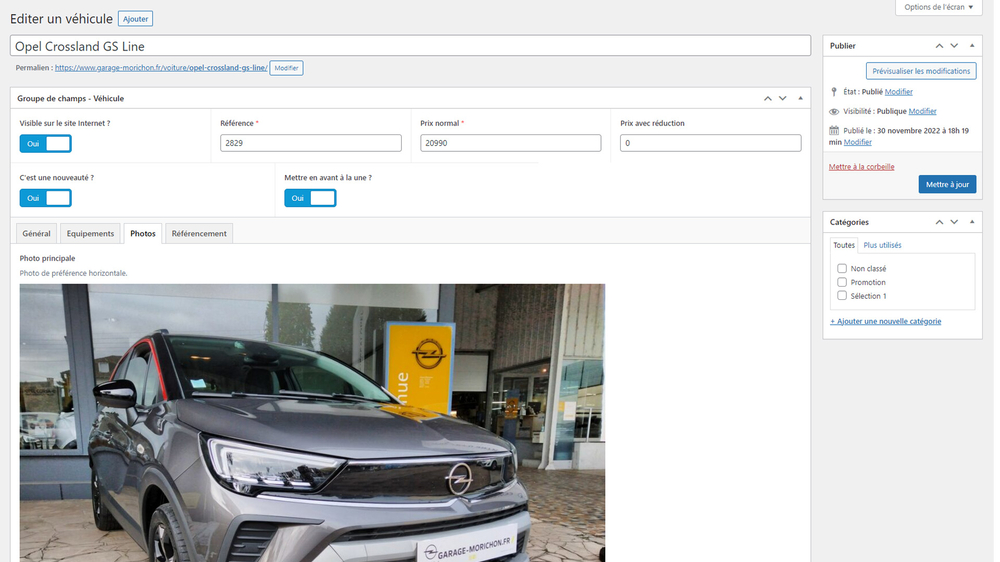
Task: Click the Opel Crossland main photo
Action: pos(312,422)
